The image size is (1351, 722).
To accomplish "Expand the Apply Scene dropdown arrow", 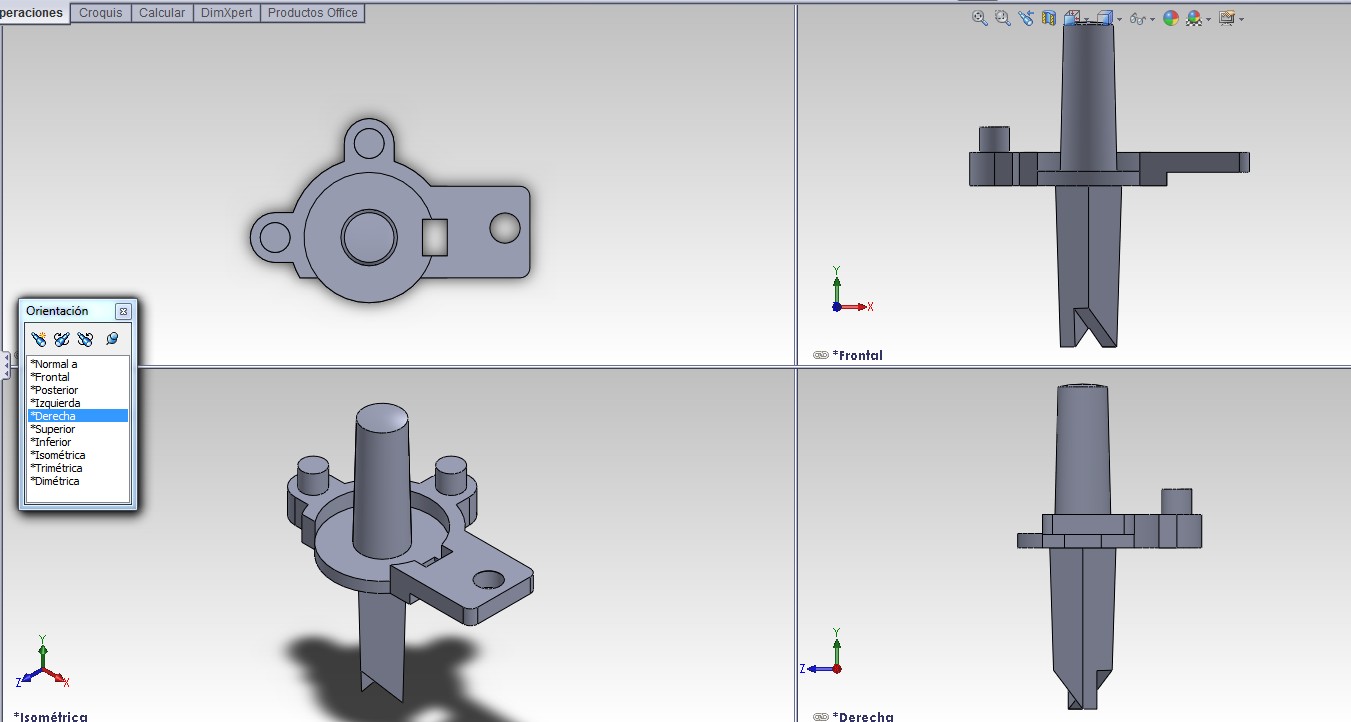I will pyautogui.click(x=1208, y=19).
